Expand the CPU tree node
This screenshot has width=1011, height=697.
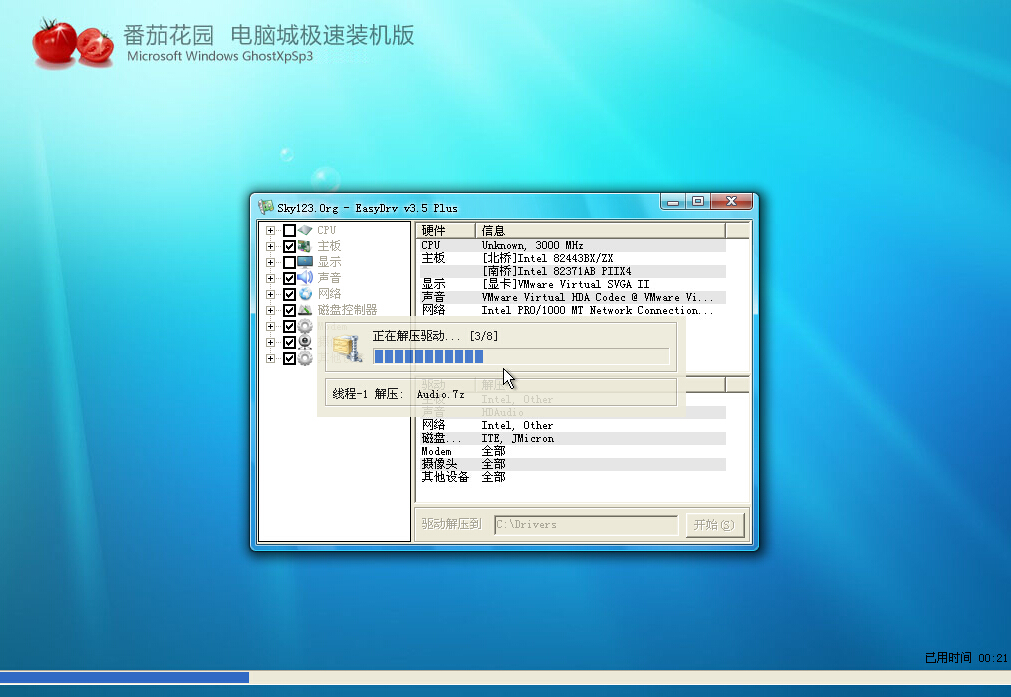pos(271,230)
